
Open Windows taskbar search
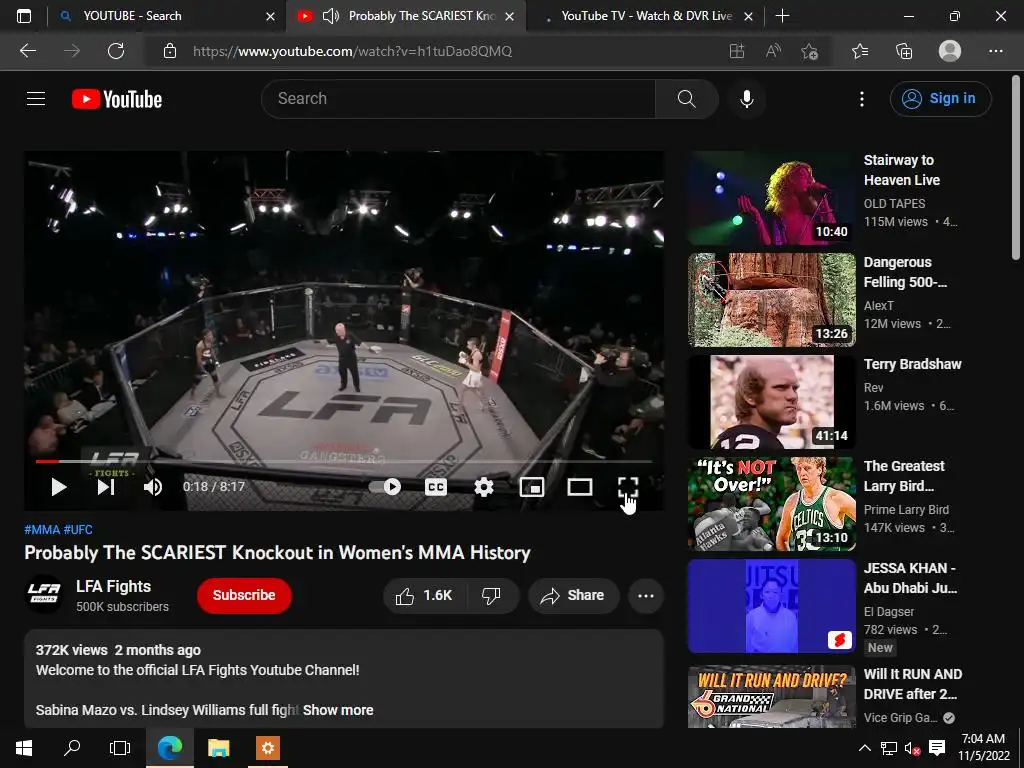point(72,748)
